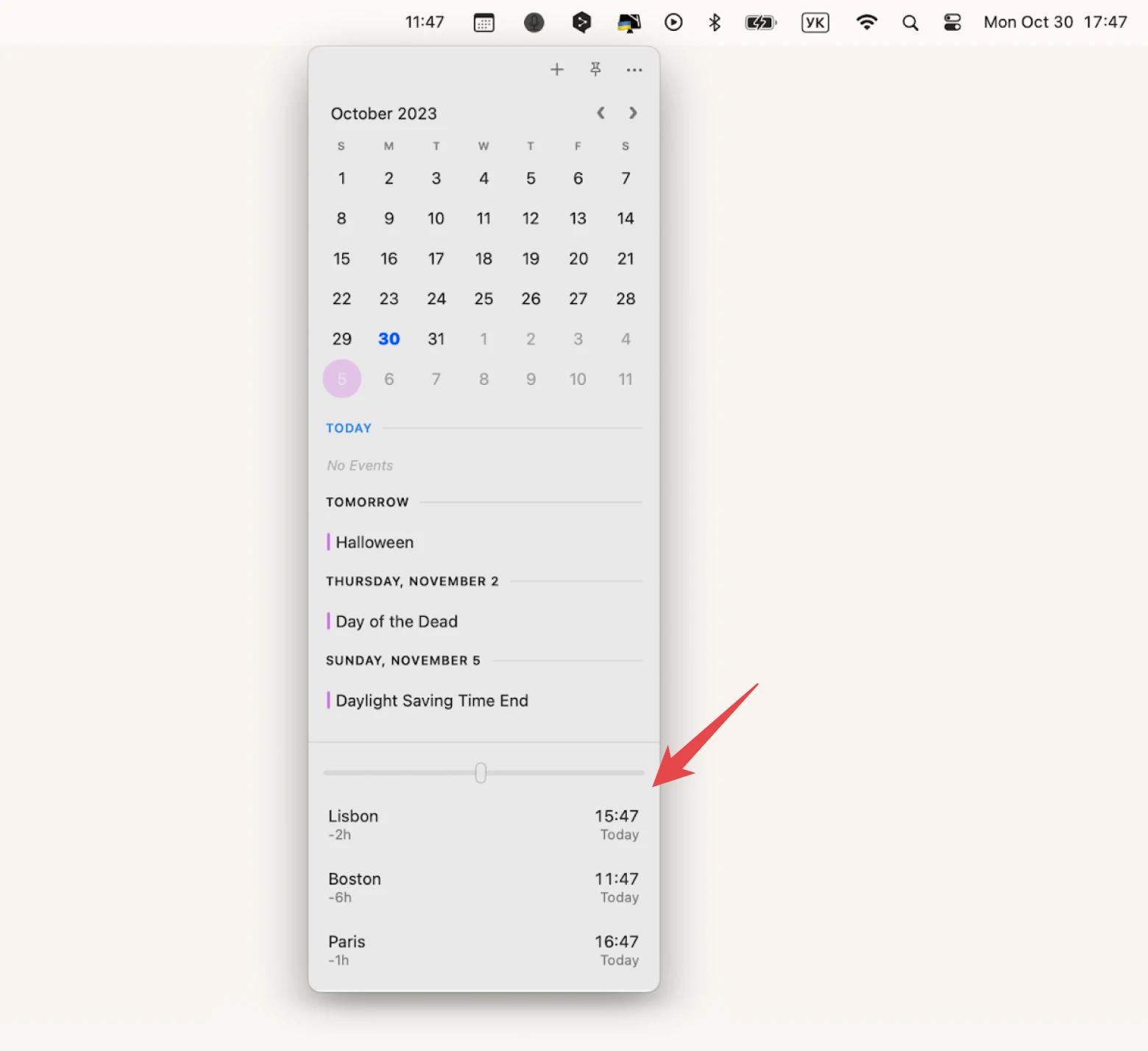The height and width of the screenshot is (1051, 1148).
Task: Open the three-dots more options menu
Action: pos(634,70)
